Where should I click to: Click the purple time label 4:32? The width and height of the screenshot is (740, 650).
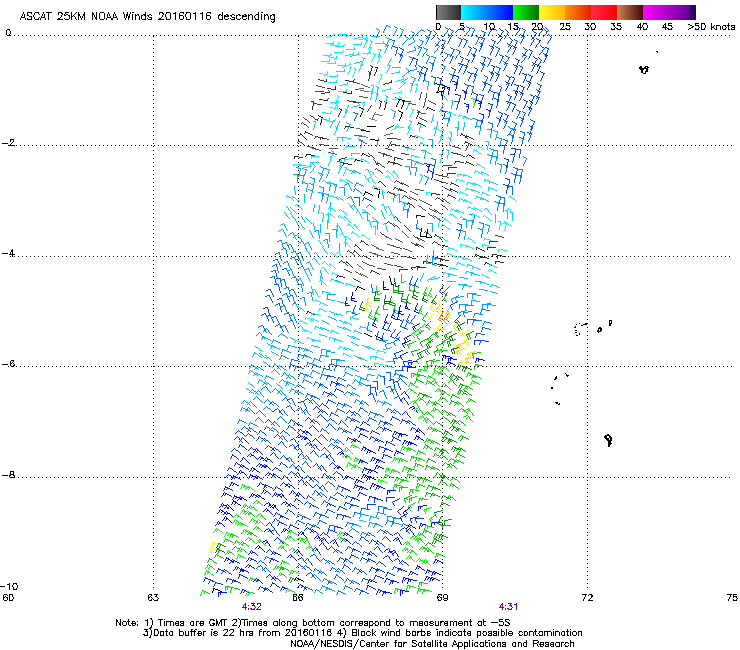pos(252,607)
